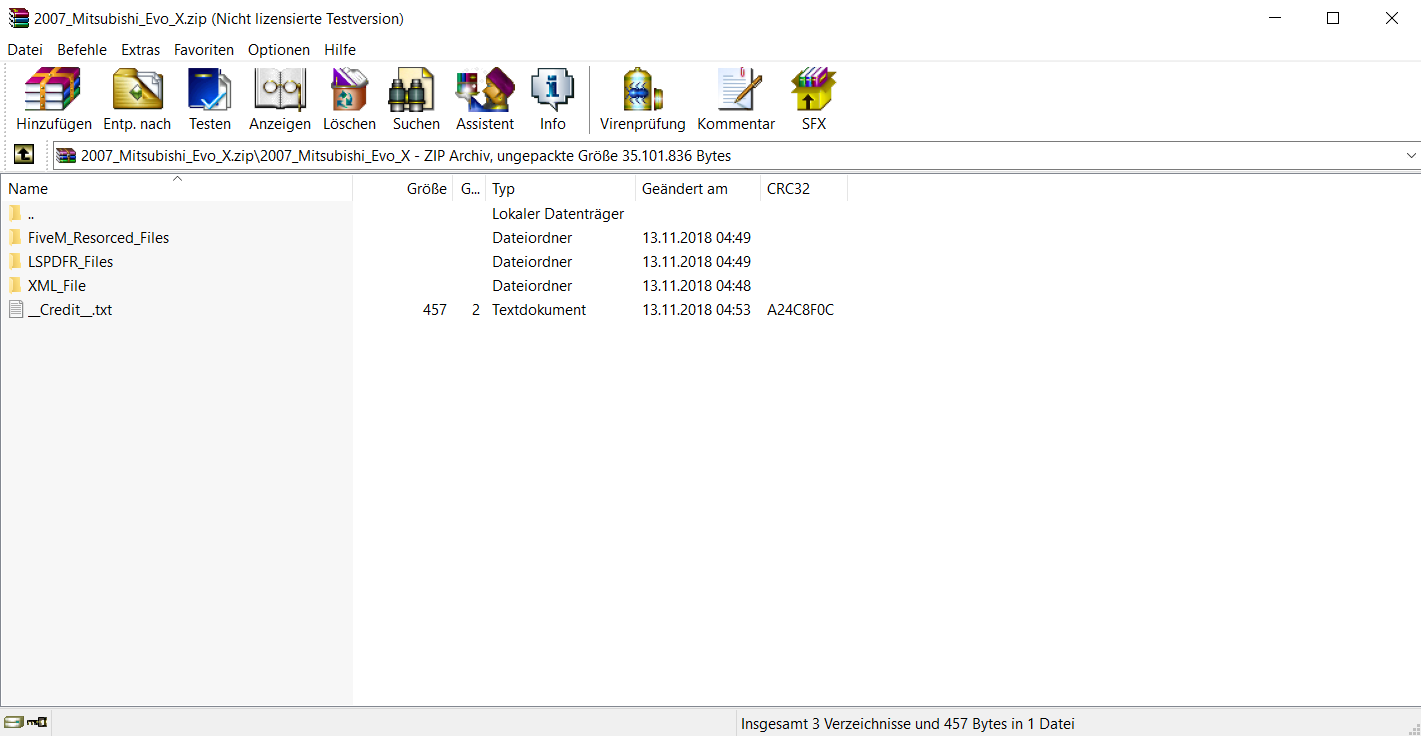Open the Befehle menu
The width and height of the screenshot is (1421, 736).
[82, 49]
